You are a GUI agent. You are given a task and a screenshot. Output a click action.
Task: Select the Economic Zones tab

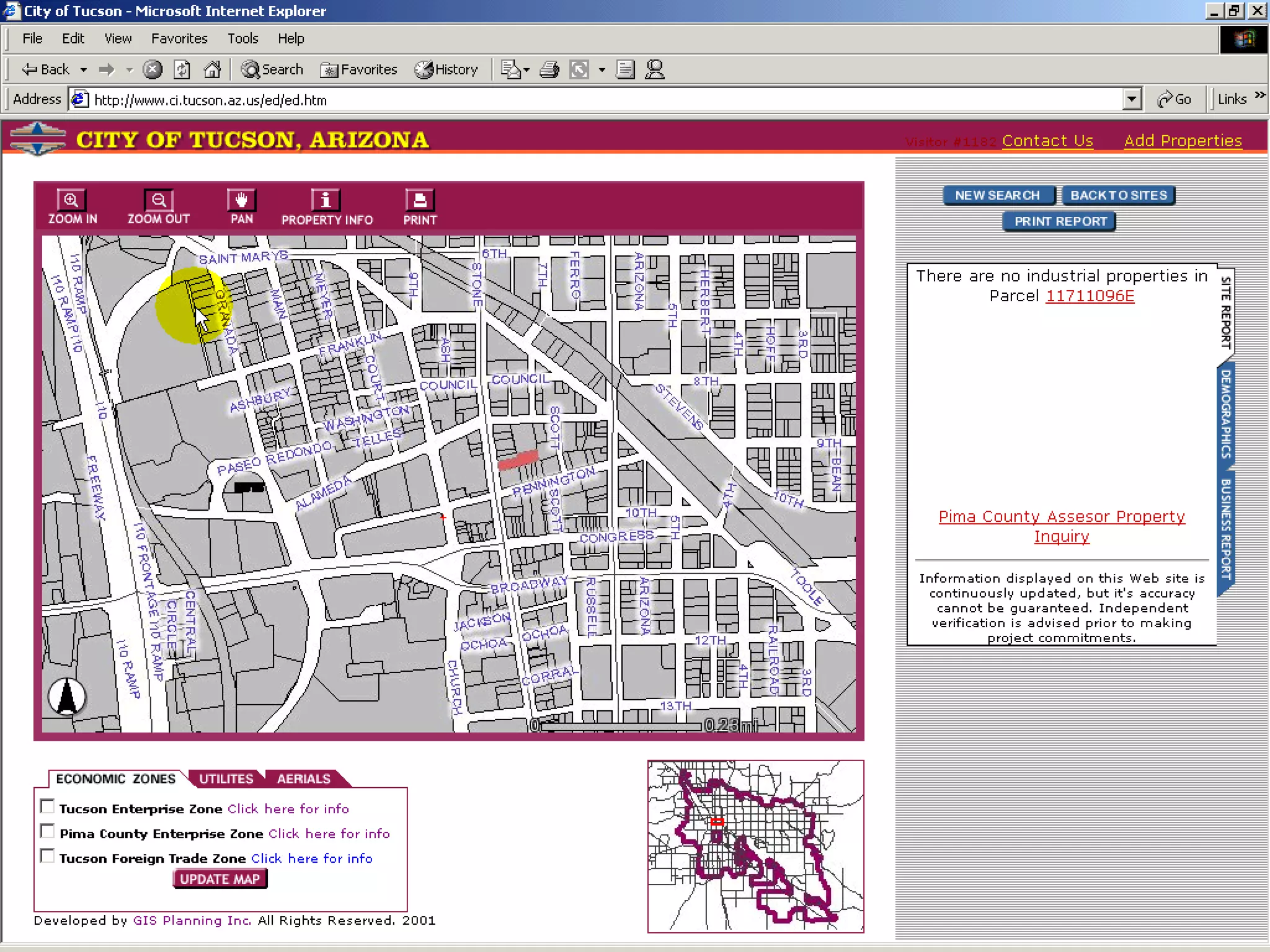pos(116,778)
